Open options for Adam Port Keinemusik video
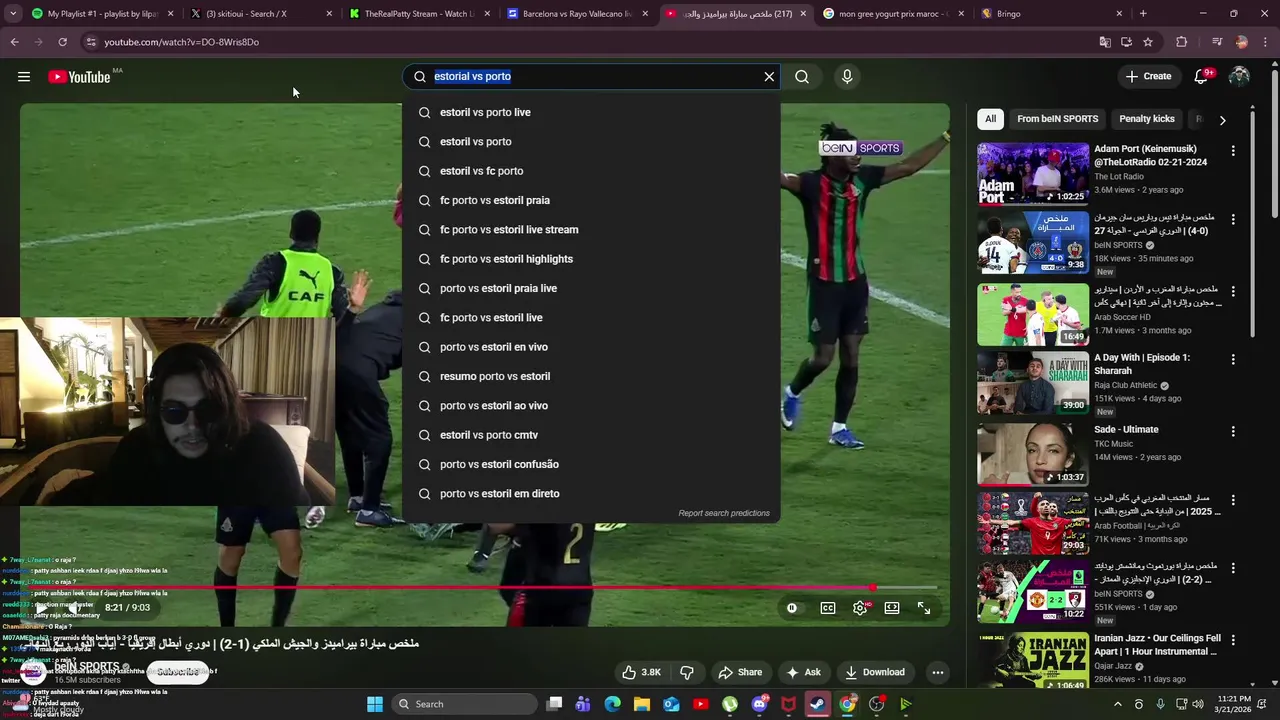The width and height of the screenshot is (1280, 720). tap(1233, 151)
